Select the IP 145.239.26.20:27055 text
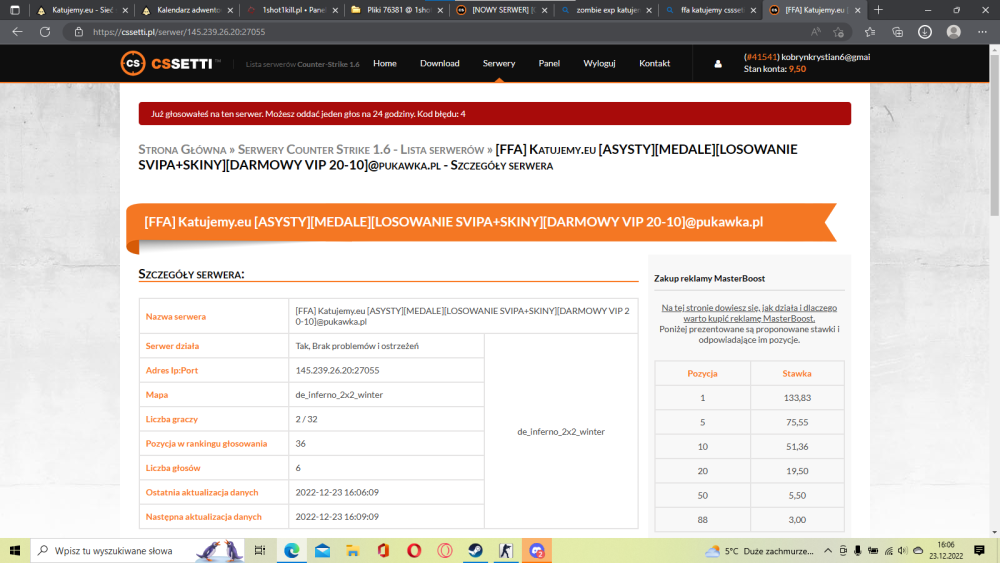 point(337,370)
